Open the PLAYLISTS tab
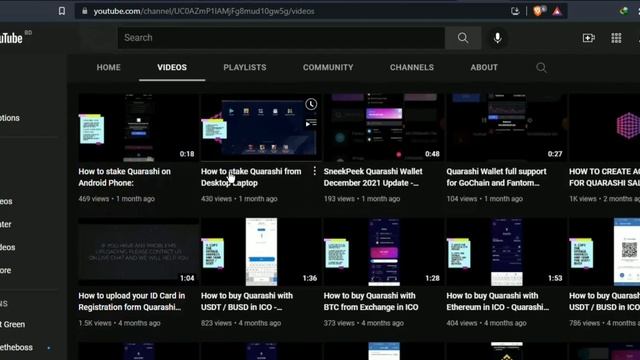The width and height of the screenshot is (640, 360). (x=244, y=67)
